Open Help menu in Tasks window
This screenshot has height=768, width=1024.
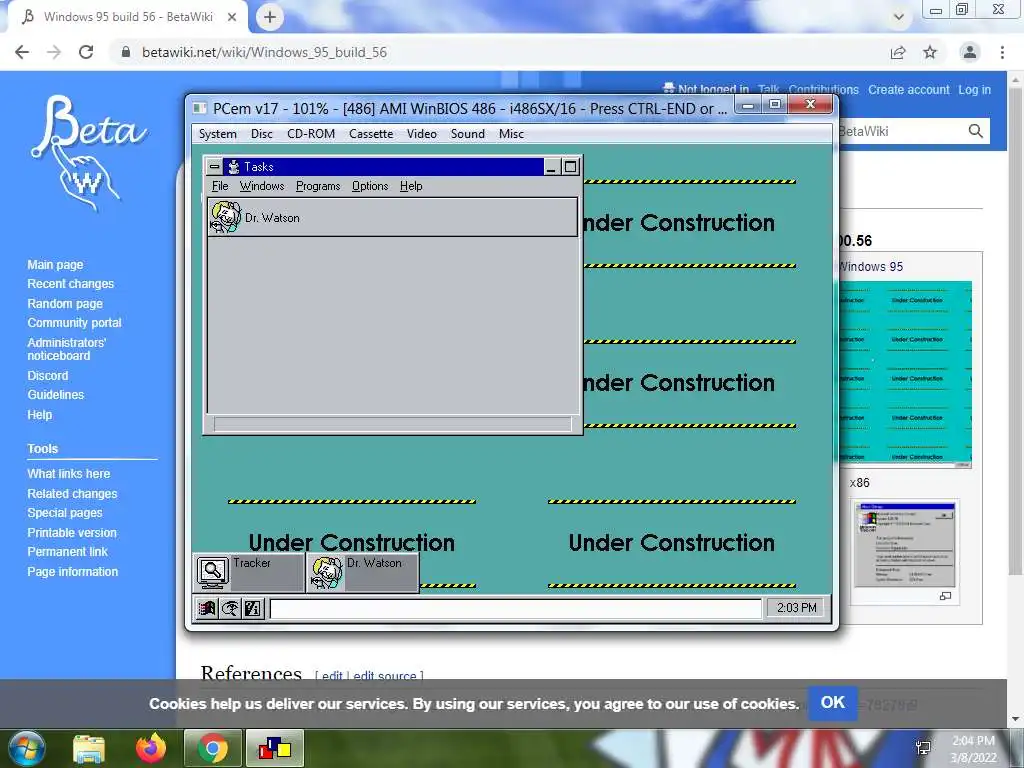tap(411, 186)
